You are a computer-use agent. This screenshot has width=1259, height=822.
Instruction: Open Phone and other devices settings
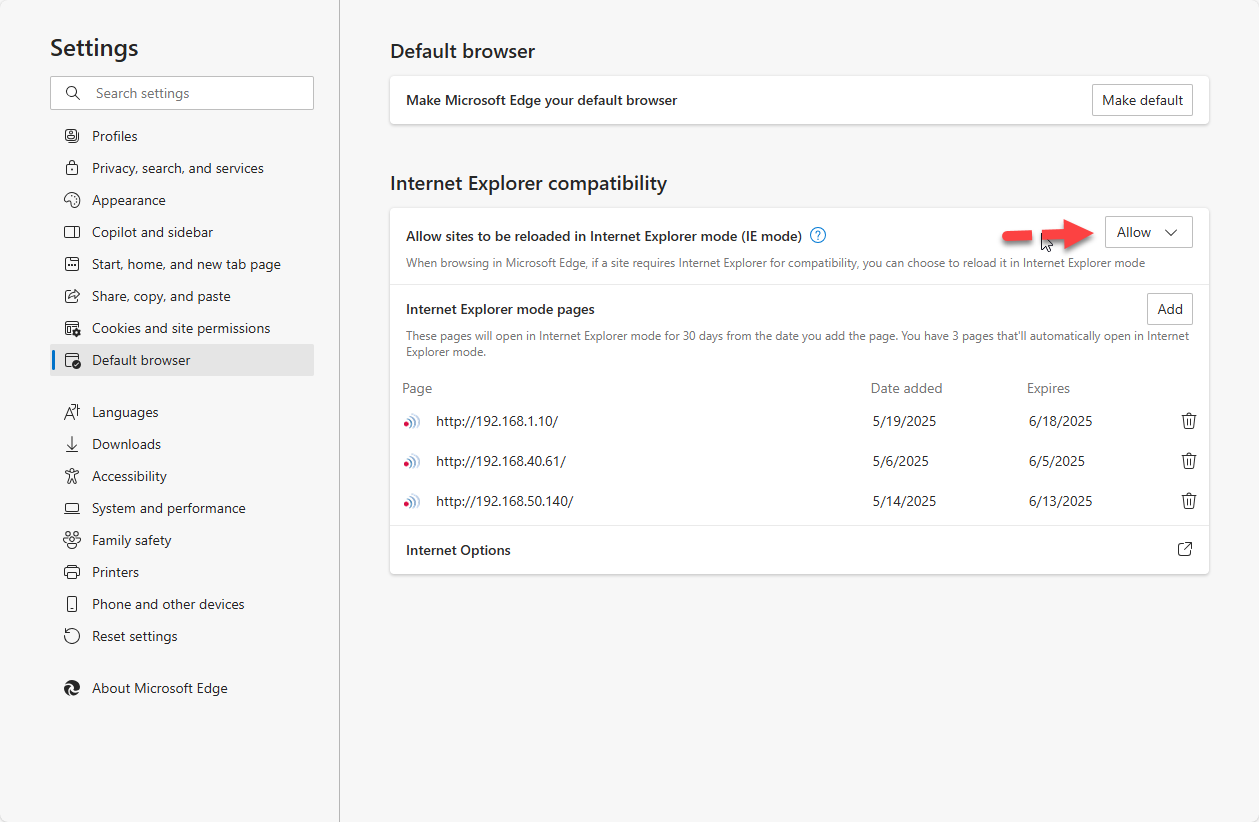[182, 604]
